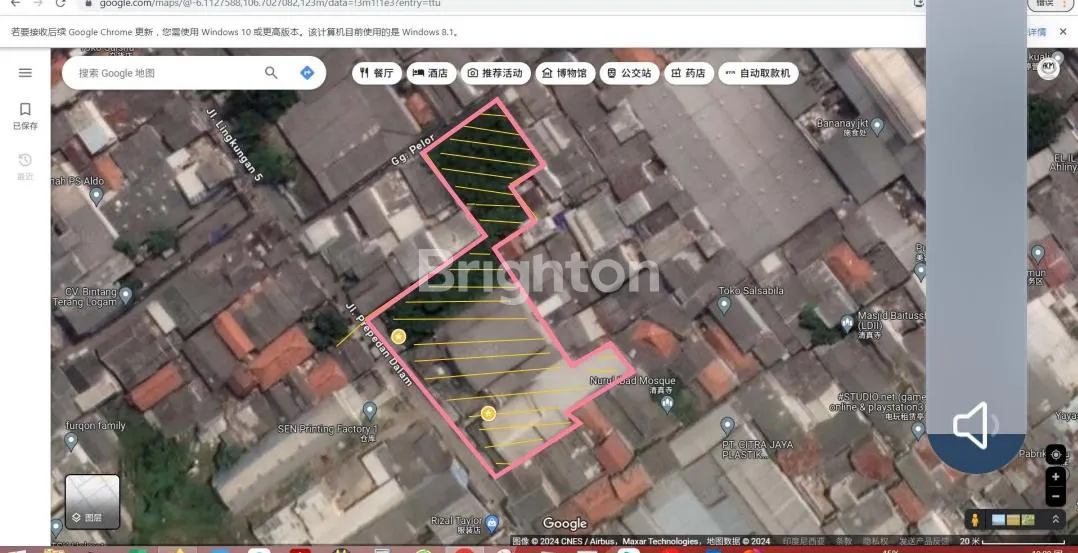The width and height of the screenshot is (1078, 553).
Task: Open the Recents (最近) history icon
Action: 25,166
